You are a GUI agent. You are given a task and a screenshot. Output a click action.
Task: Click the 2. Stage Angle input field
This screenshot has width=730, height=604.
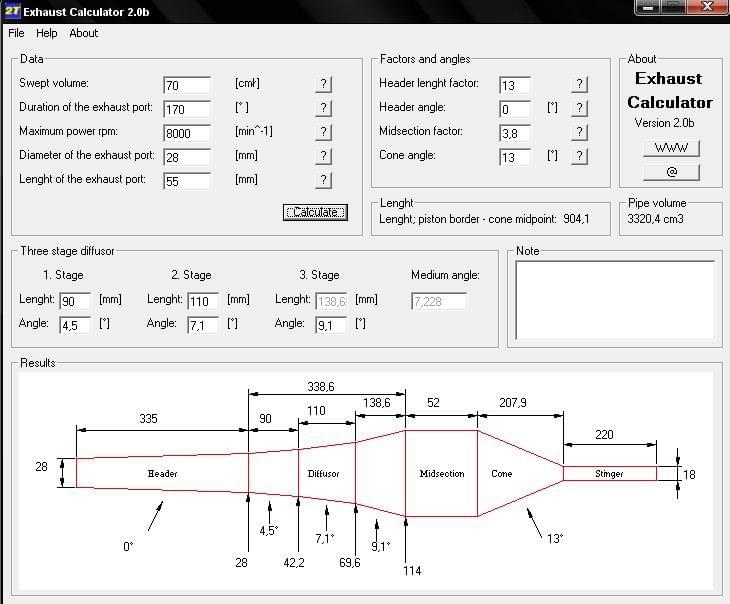(202, 325)
